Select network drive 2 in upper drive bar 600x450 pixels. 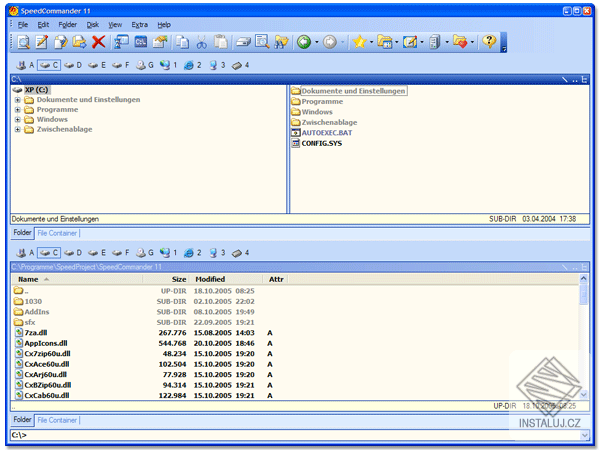pyautogui.click(x=192, y=65)
